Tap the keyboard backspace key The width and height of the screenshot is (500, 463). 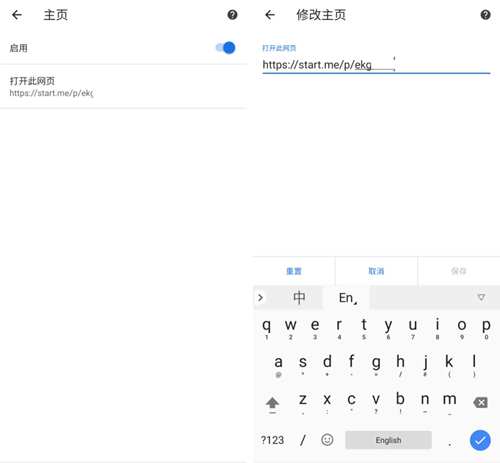(480, 402)
